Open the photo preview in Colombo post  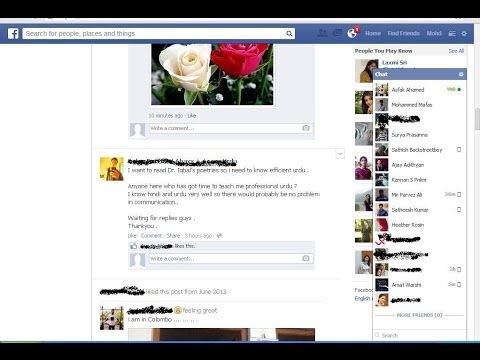point(221,335)
